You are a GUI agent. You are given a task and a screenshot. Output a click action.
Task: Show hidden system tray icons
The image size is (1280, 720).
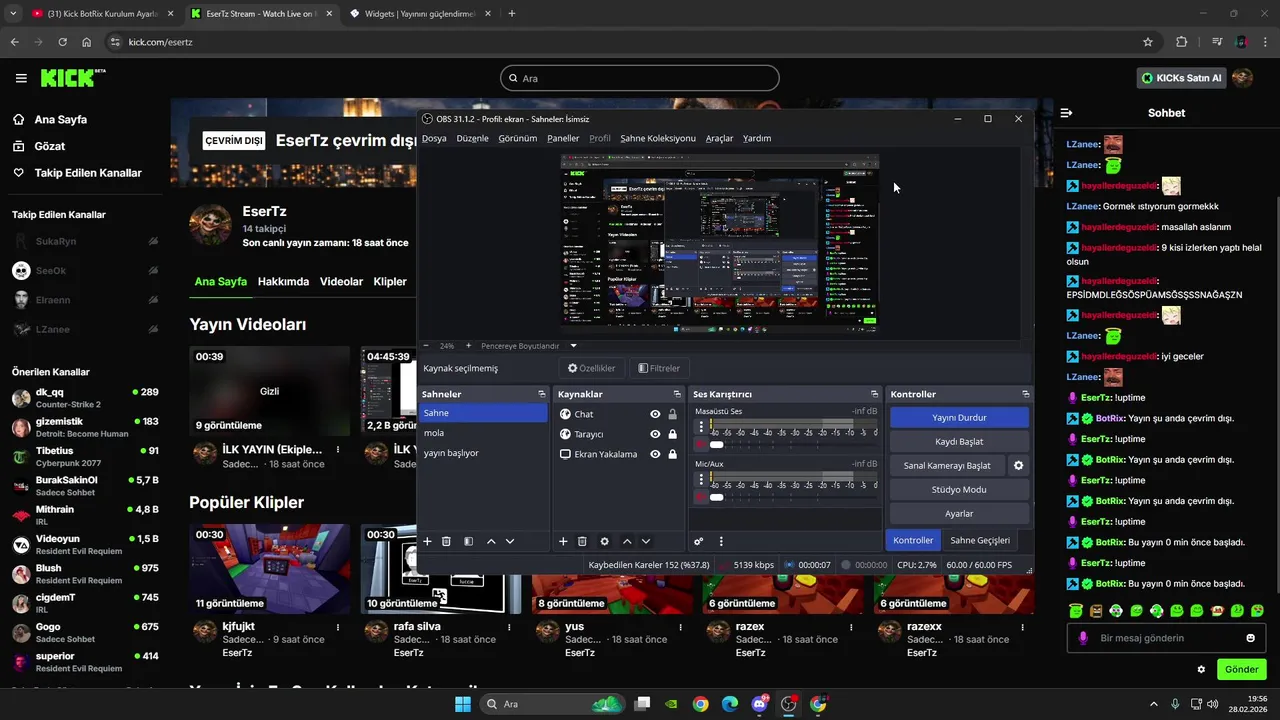coord(1154,704)
